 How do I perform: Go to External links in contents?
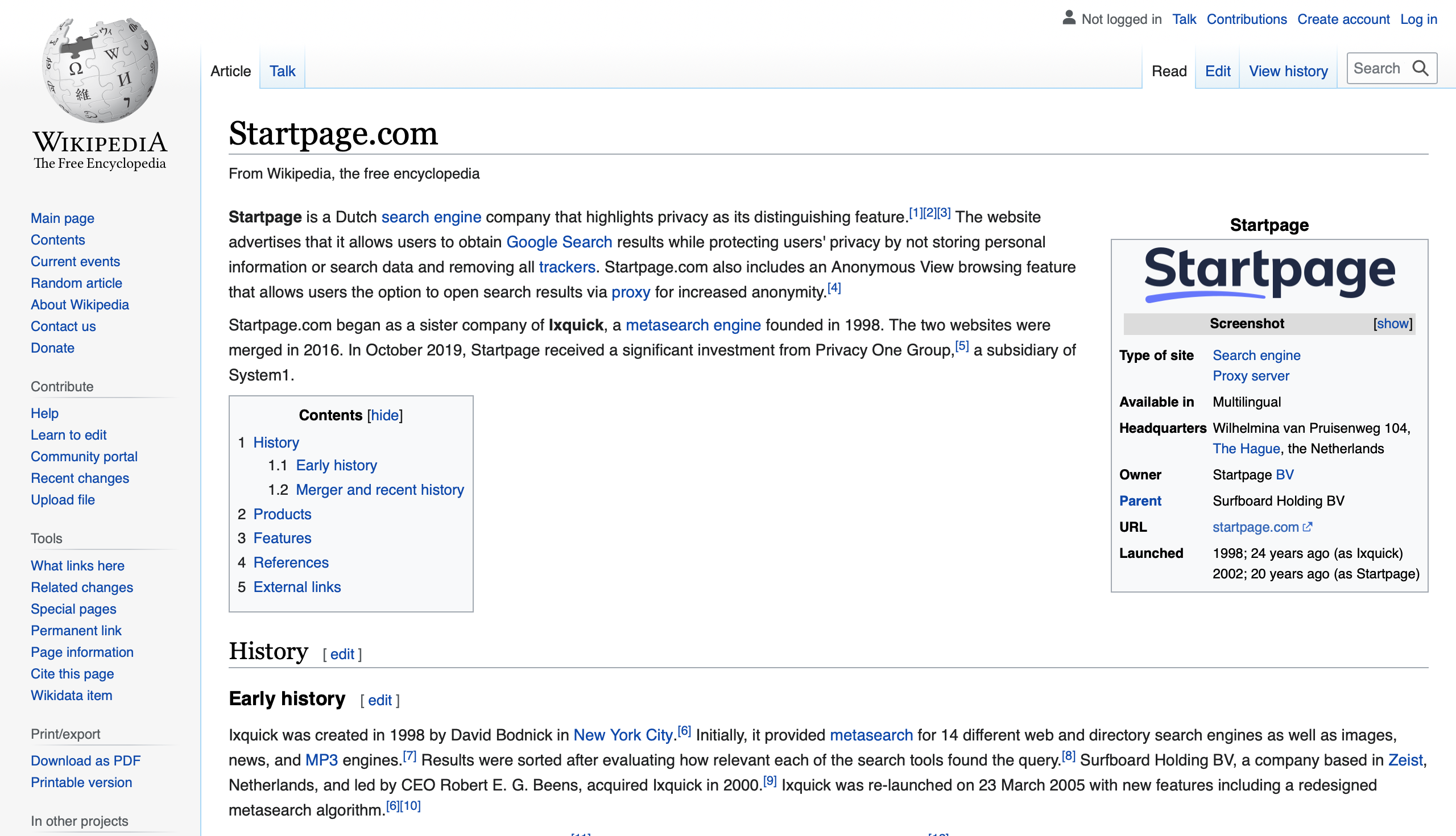(297, 587)
